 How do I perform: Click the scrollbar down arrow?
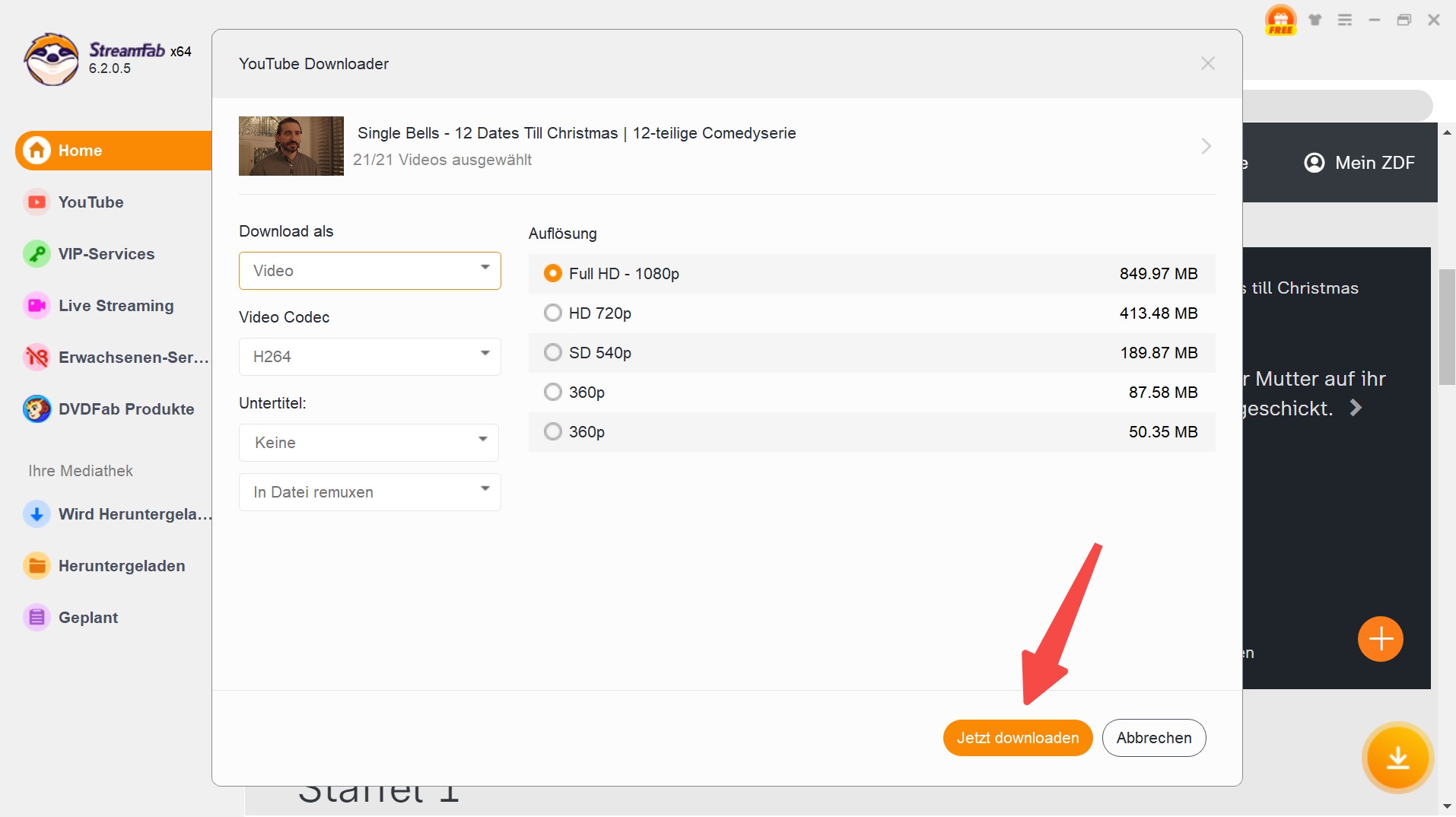1447,806
